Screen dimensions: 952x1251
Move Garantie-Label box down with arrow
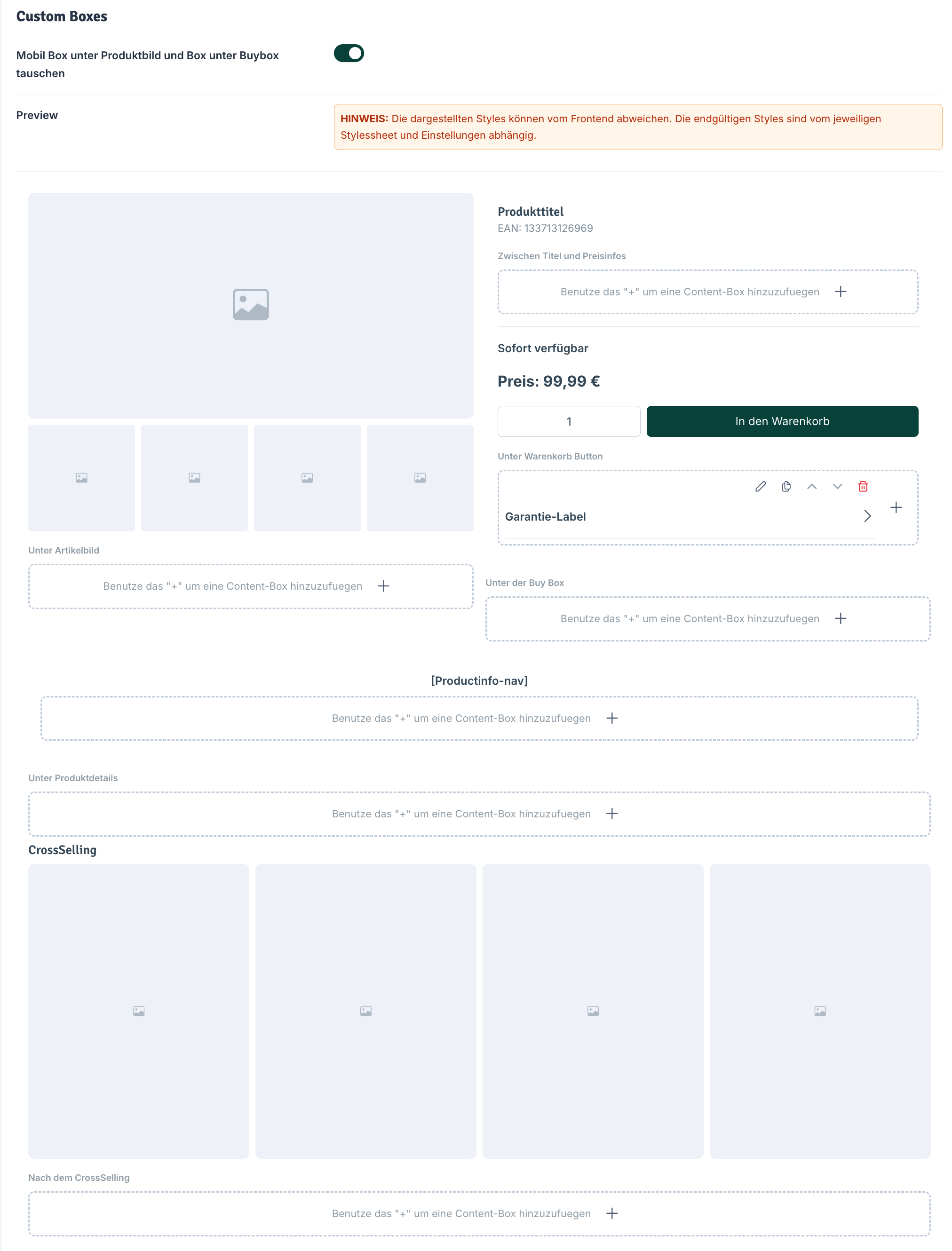tap(838, 487)
